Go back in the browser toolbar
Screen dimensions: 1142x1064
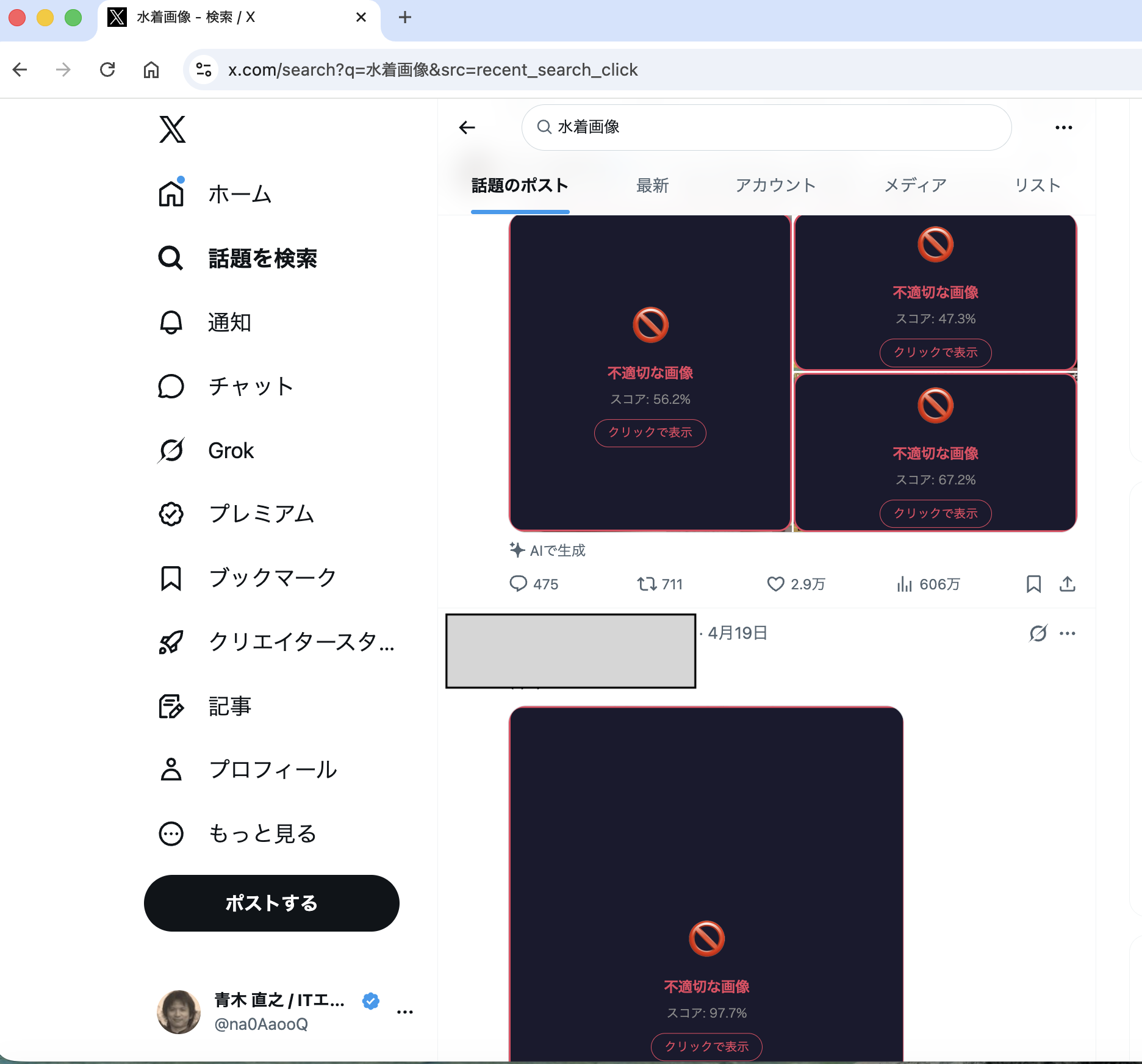(20, 70)
